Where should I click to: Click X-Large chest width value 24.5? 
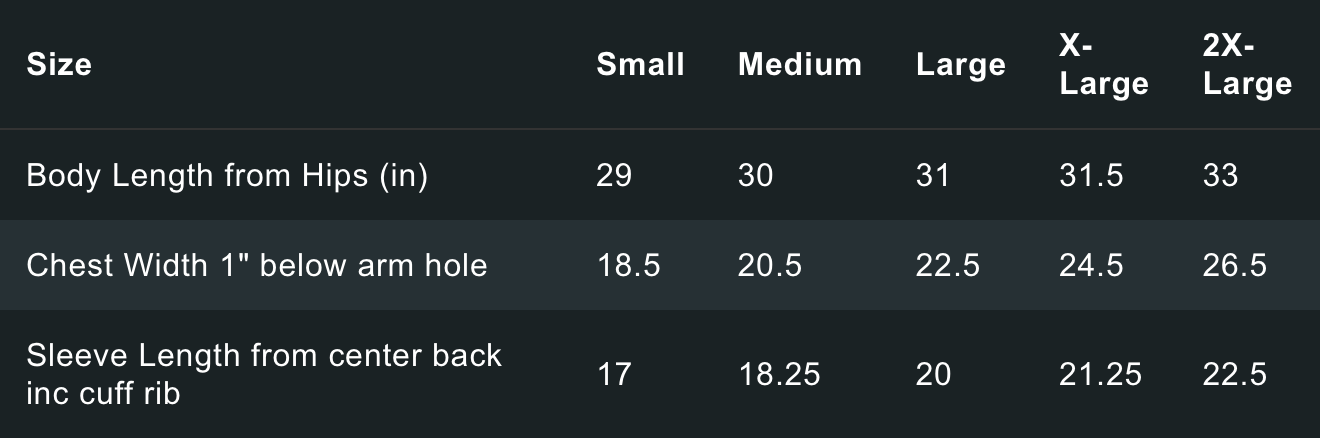[1091, 265]
